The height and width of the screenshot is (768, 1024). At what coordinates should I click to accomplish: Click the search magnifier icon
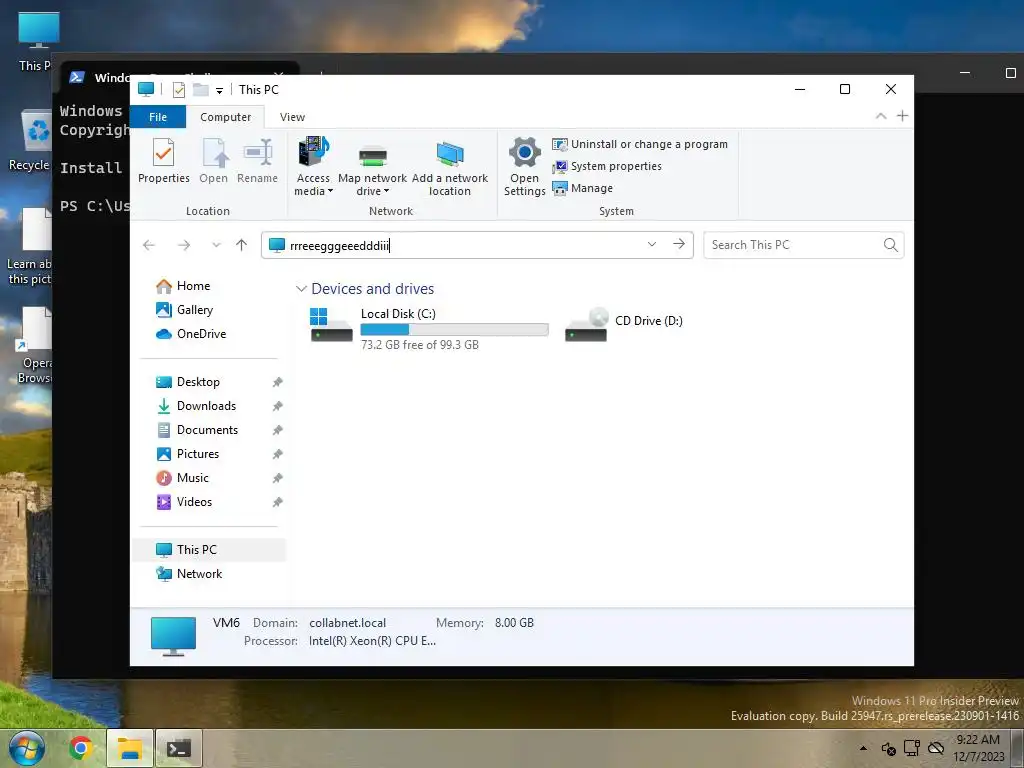tap(890, 245)
